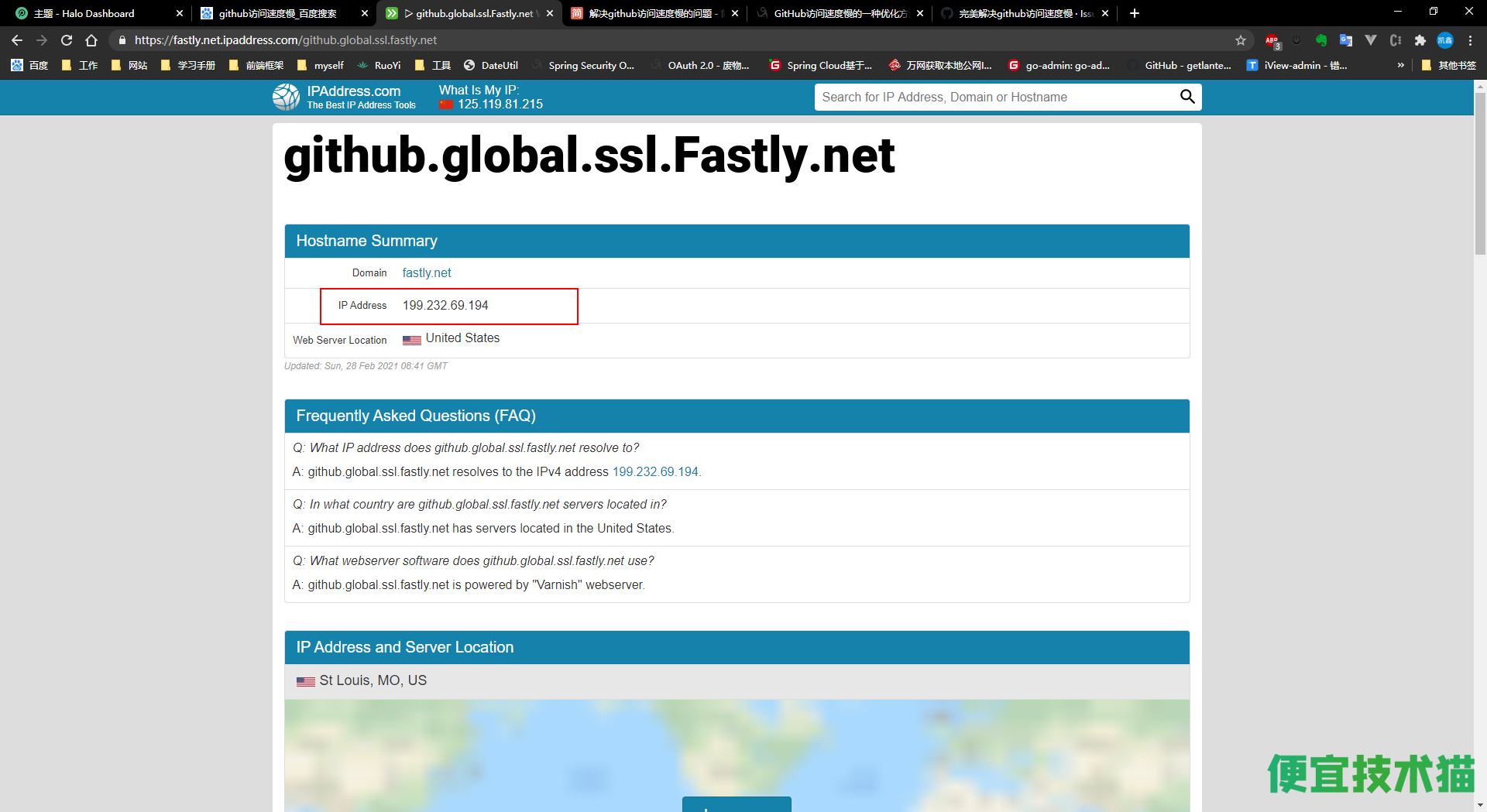Click the Evernote Web Clipper extension icon
The height and width of the screenshot is (812, 1487).
[1321, 40]
